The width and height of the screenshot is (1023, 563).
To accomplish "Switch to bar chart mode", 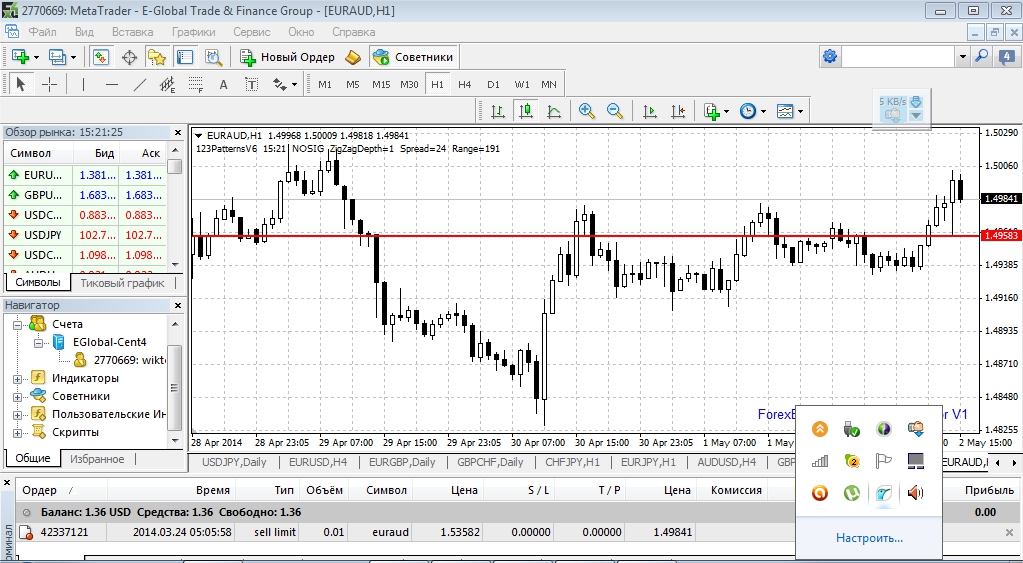I will [498, 112].
